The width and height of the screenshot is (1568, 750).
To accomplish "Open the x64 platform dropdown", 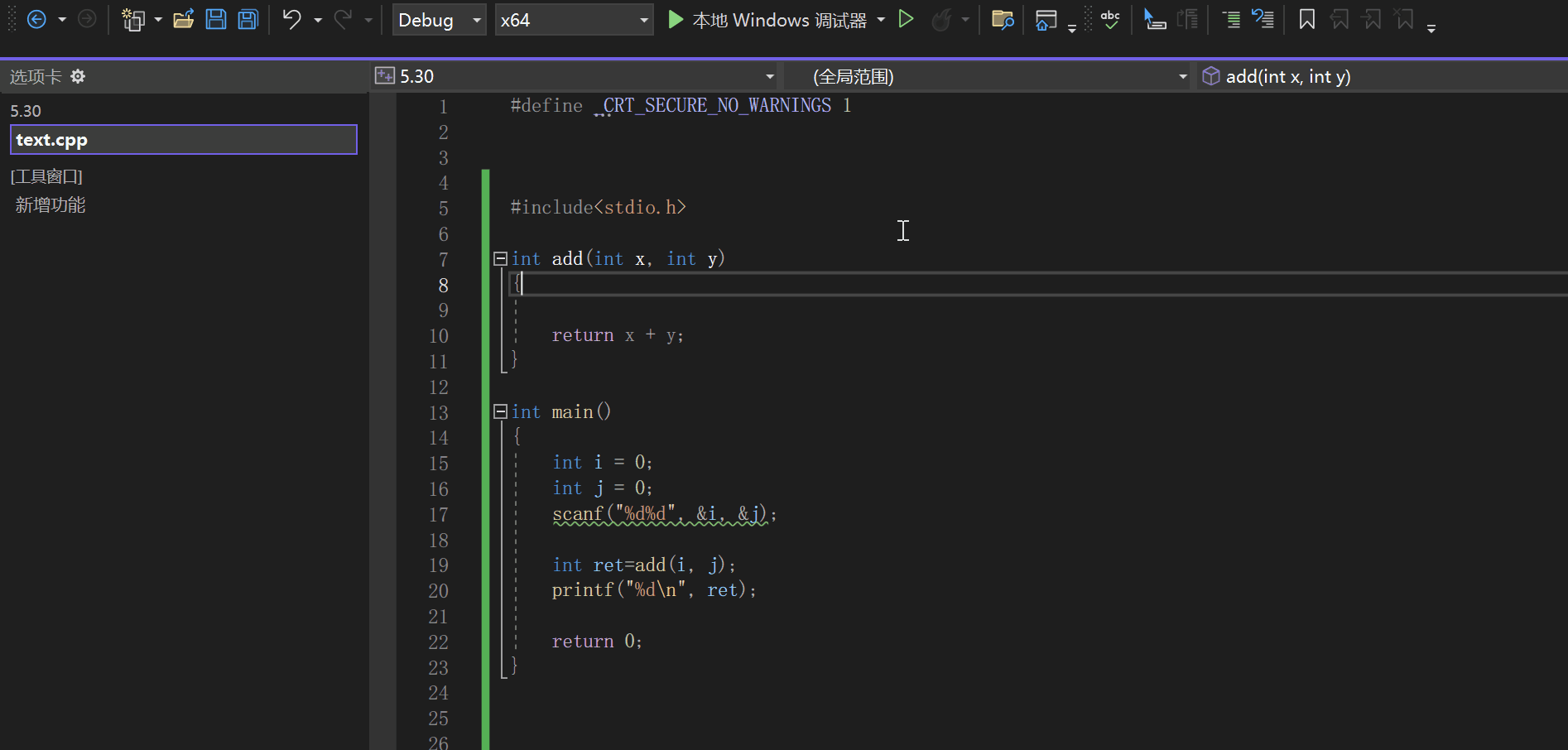I will point(574,20).
